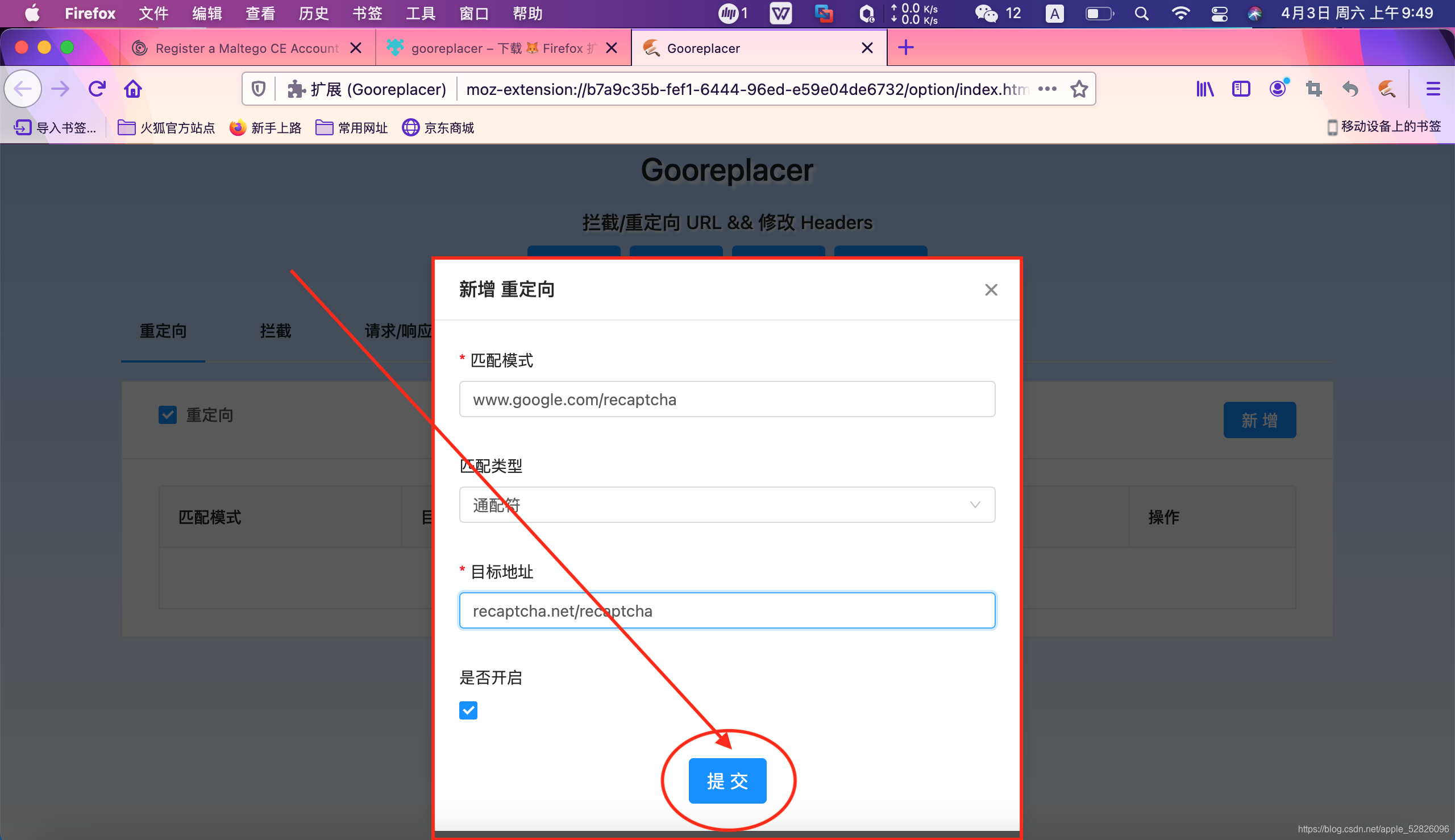1455x840 pixels.
Task: Open the Gooreplacer extension toolbar icon
Action: click(1386, 89)
